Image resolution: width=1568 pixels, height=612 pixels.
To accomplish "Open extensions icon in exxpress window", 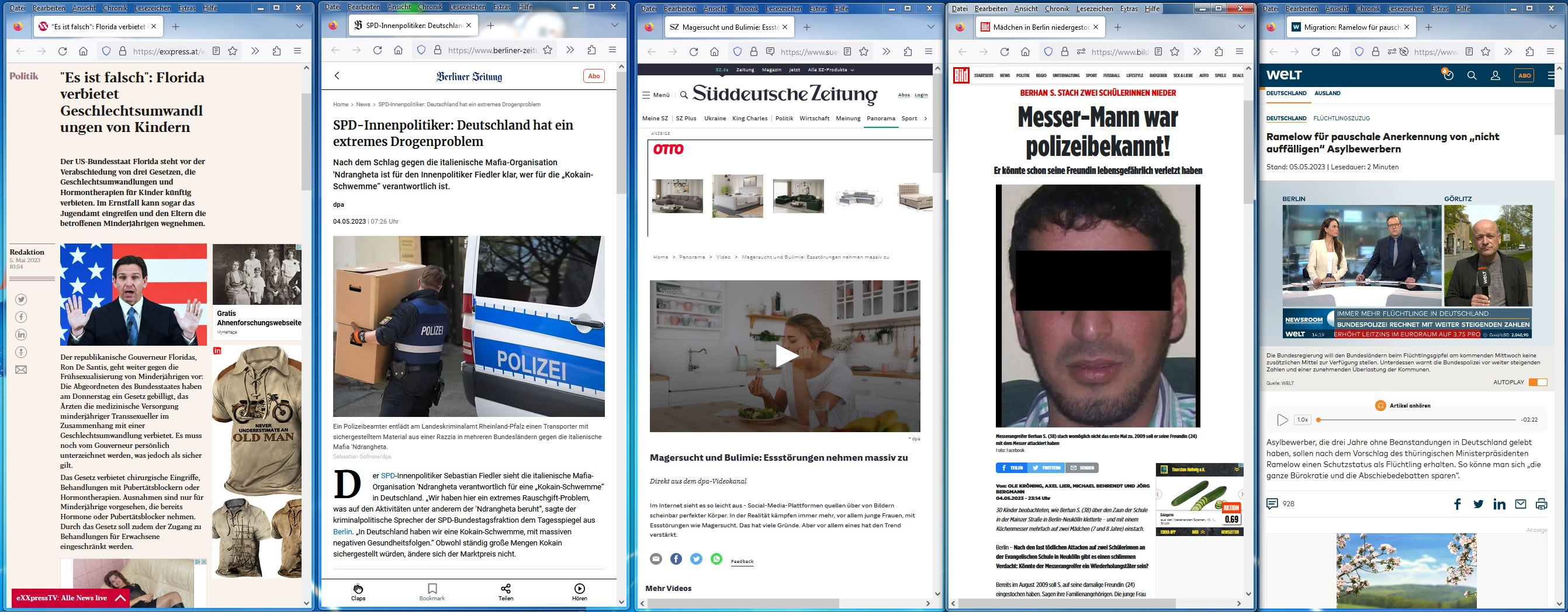I will pos(276,52).
